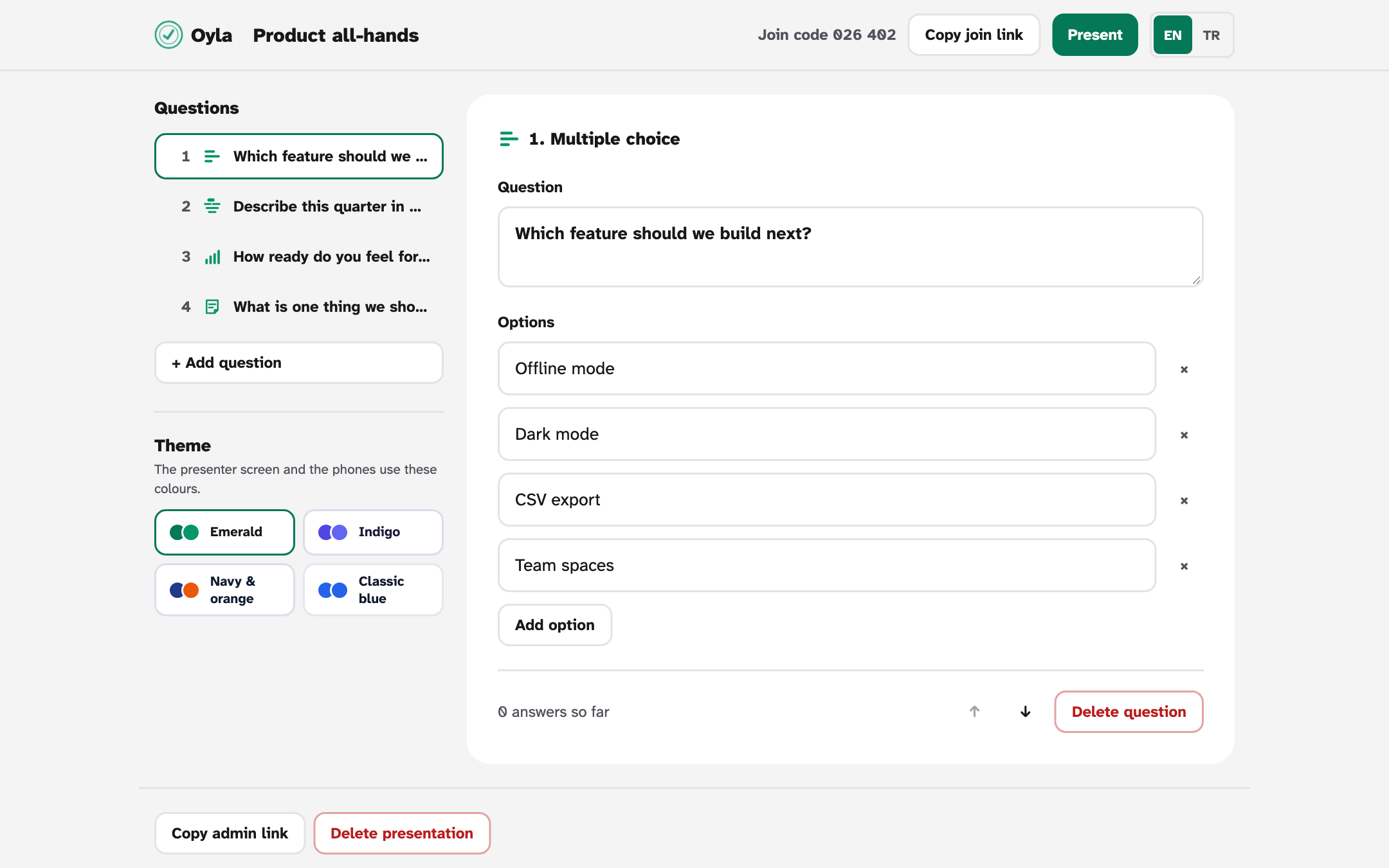Click the Join code 026 402 text
1389x868 pixels.
826,35
